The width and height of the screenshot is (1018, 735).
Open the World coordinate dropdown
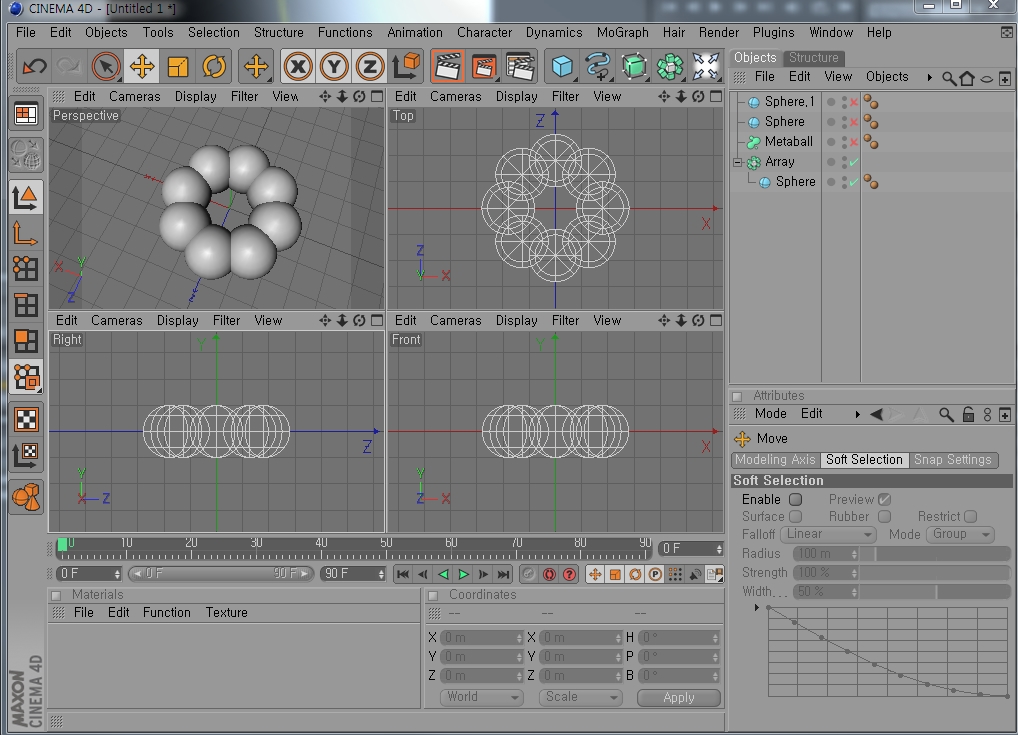[482, 697]
